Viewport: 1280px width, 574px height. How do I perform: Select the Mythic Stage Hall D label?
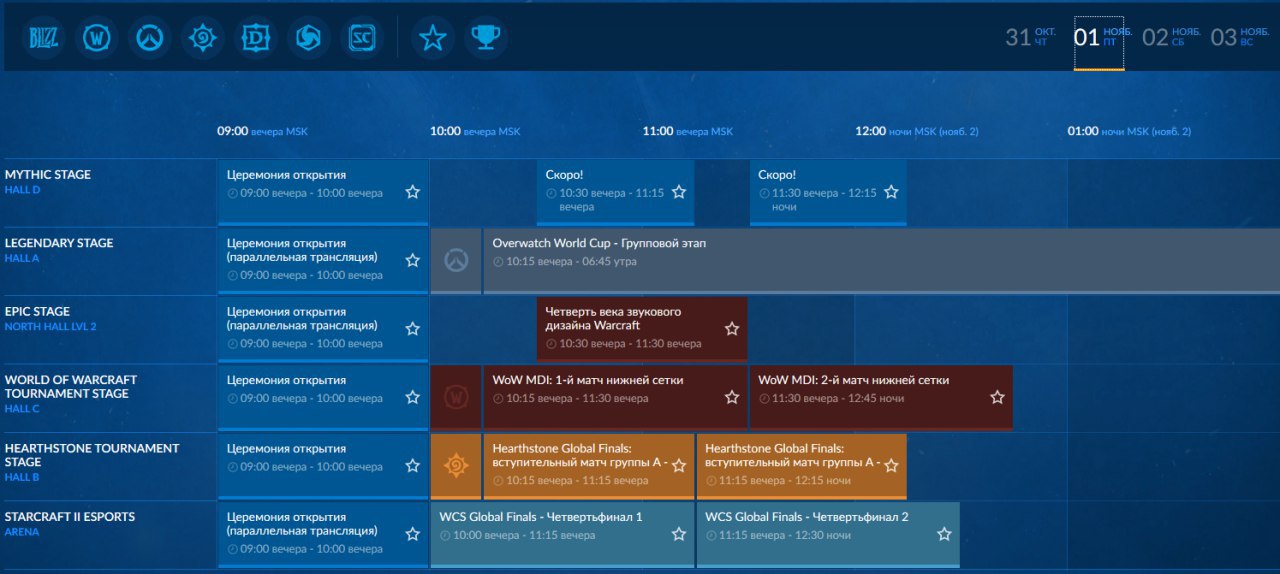coord(48,181)
